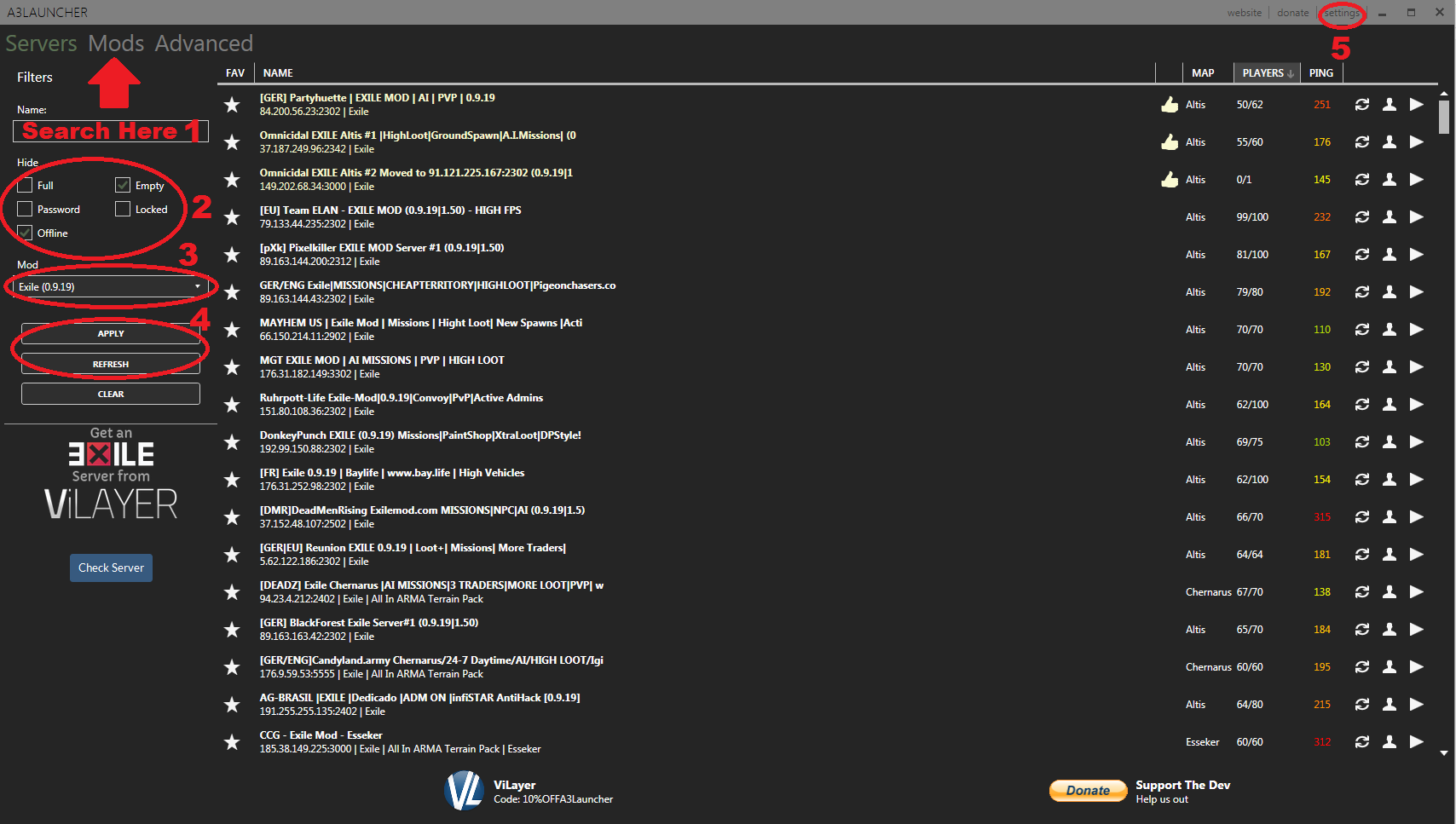The height and width of the screenshot is (824, 1456).
Task: Click into the Name search field
Action: pos(111,131)
